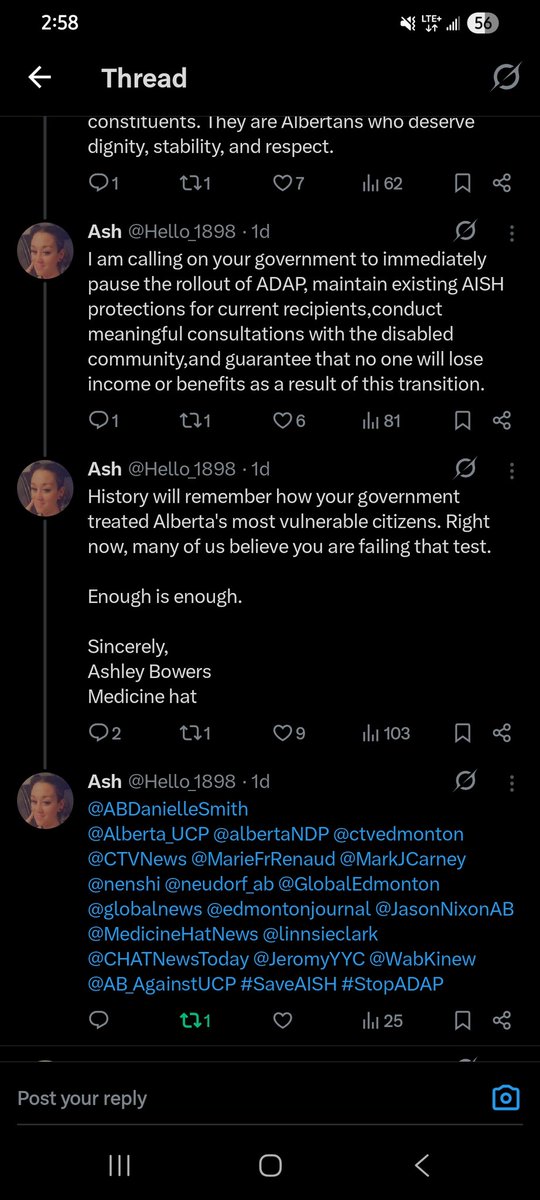Open the camera icon in the reply bar
Viewport: 540px width, 1200px height.
click(506, 1098)
